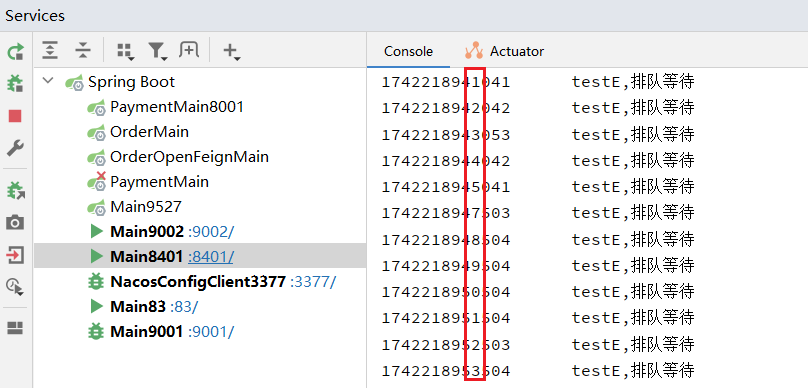Click the Collapse All toolbar icon
Viewport: 808px width, 388px height.
82,50
